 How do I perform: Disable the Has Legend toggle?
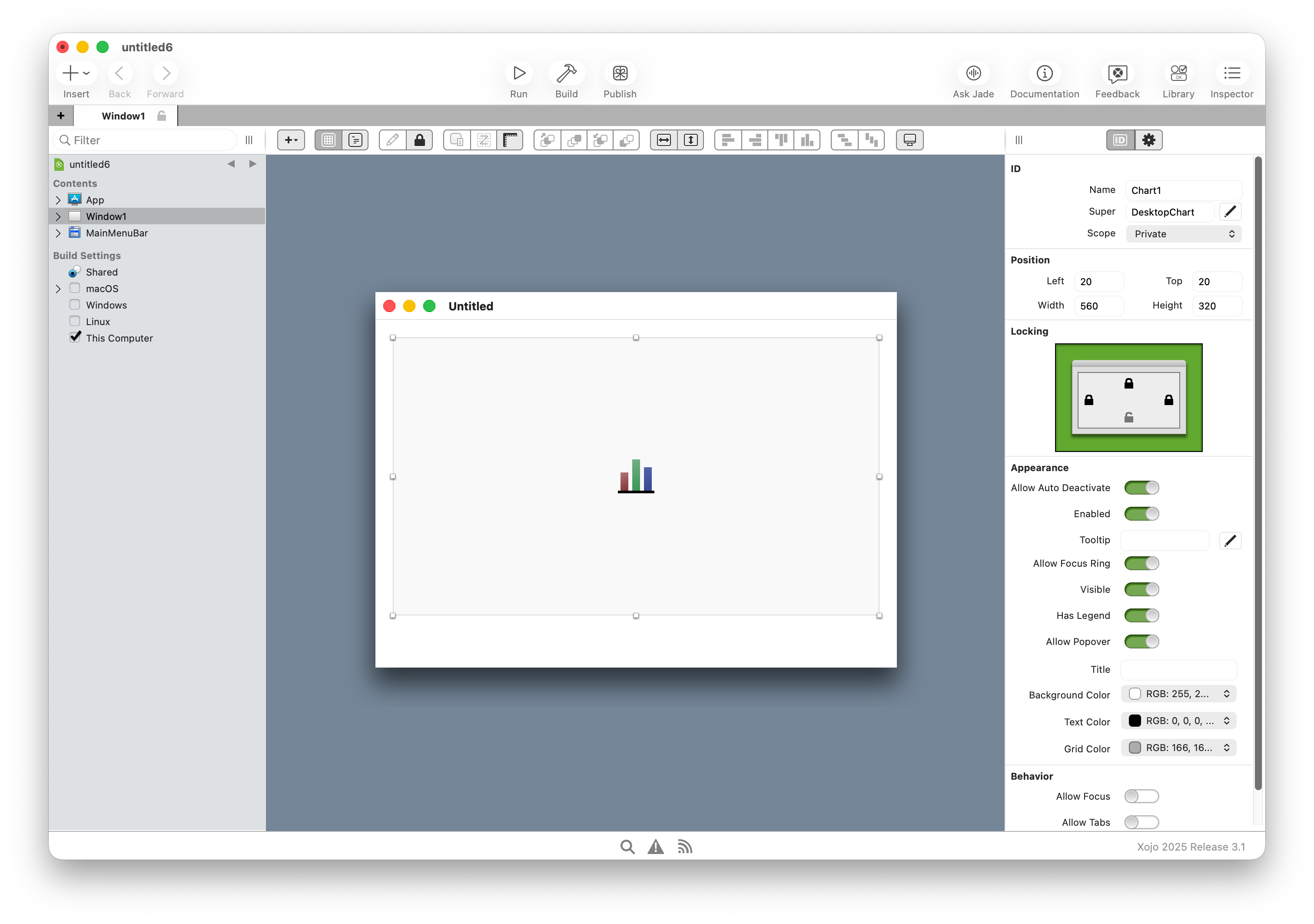(1141, 615)
